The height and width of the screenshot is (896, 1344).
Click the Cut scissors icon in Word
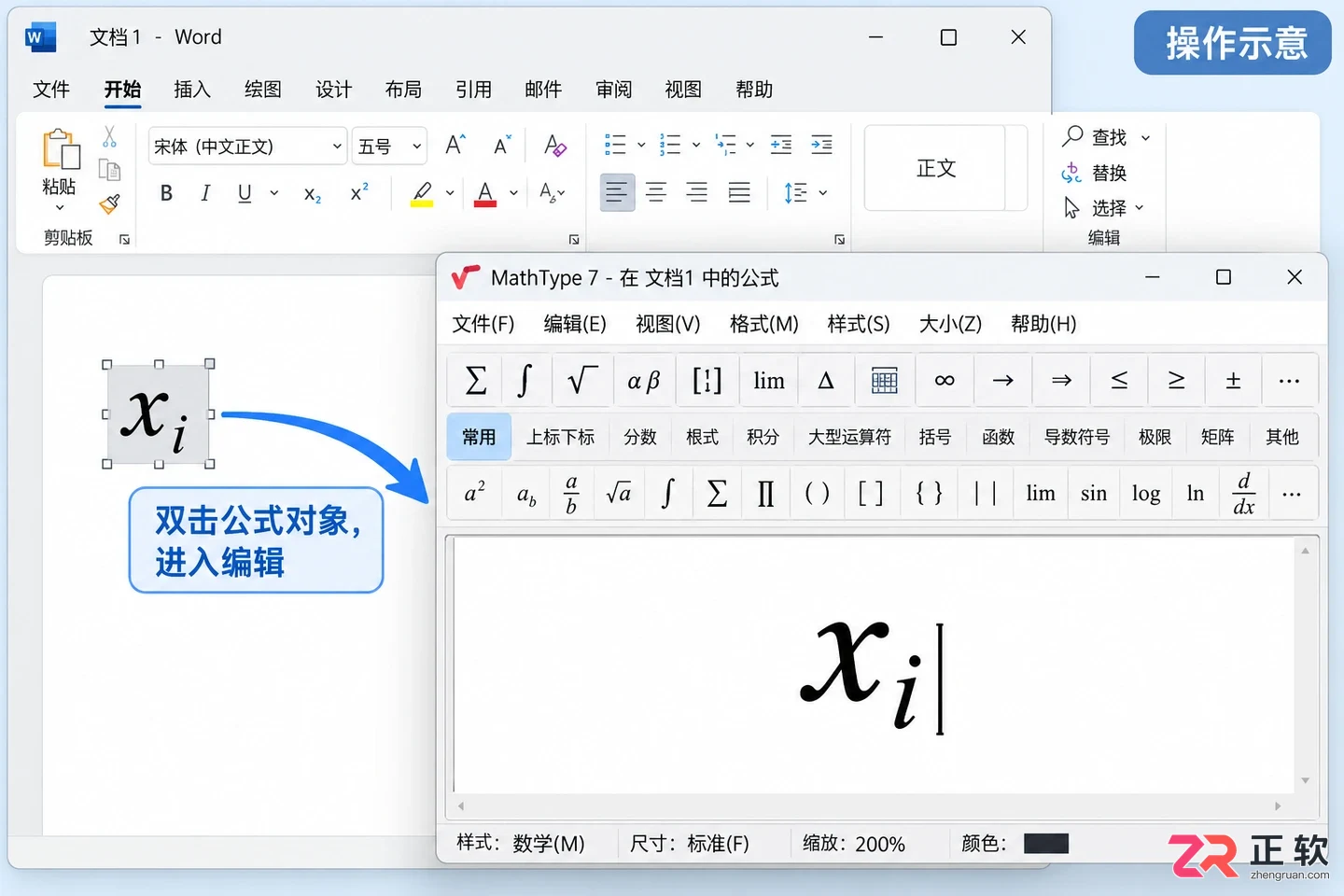click(x=109, y=137)
